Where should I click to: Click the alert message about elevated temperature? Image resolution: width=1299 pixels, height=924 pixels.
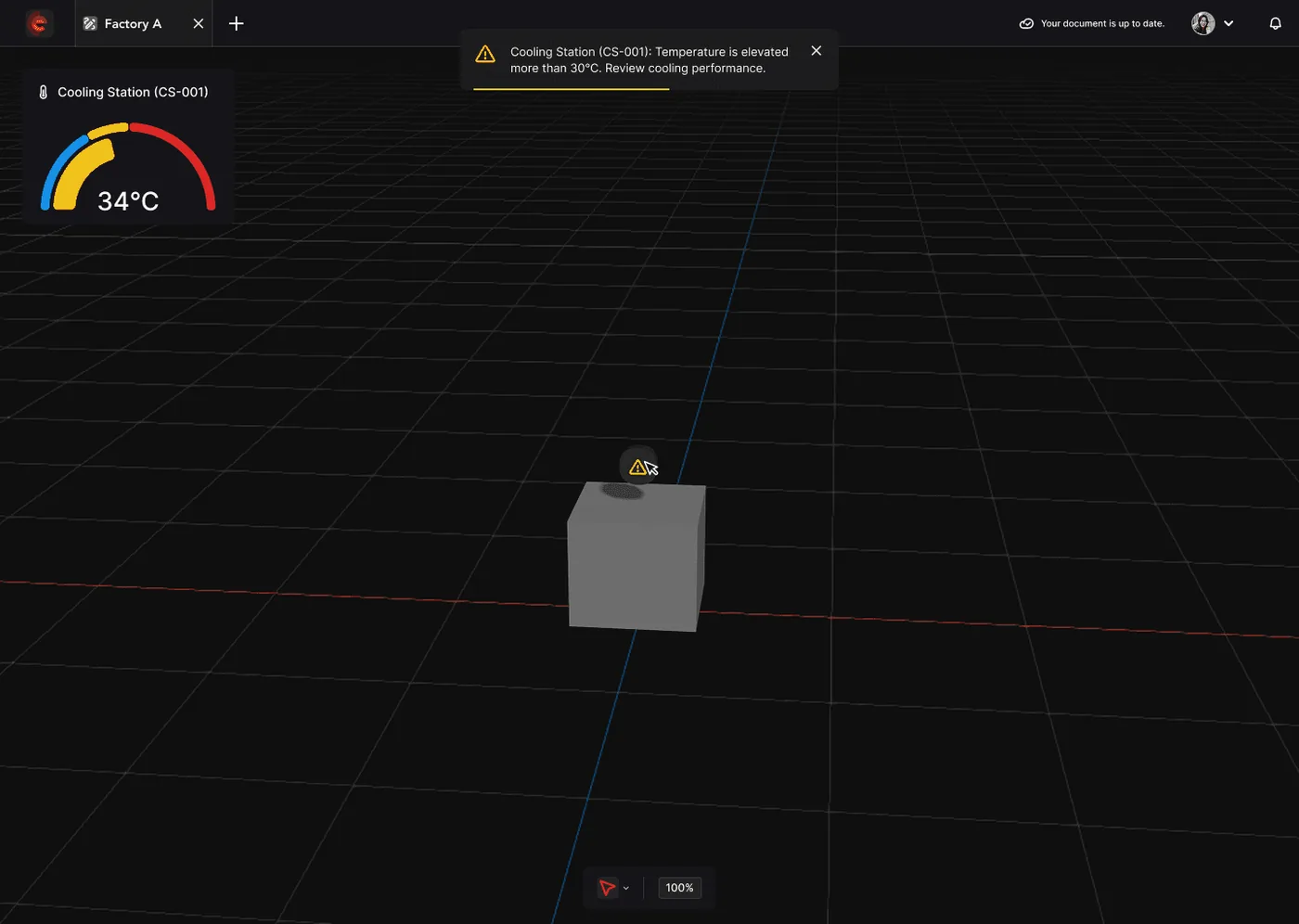click(x=649, y=60)
